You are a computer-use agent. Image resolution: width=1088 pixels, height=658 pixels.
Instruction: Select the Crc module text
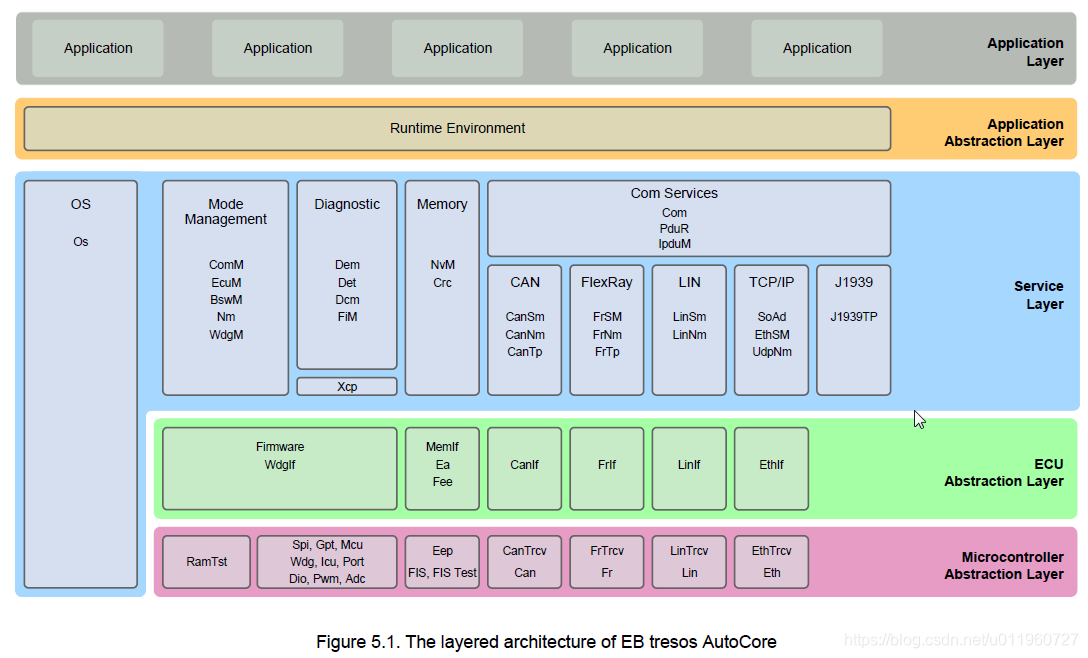point(442,282)
